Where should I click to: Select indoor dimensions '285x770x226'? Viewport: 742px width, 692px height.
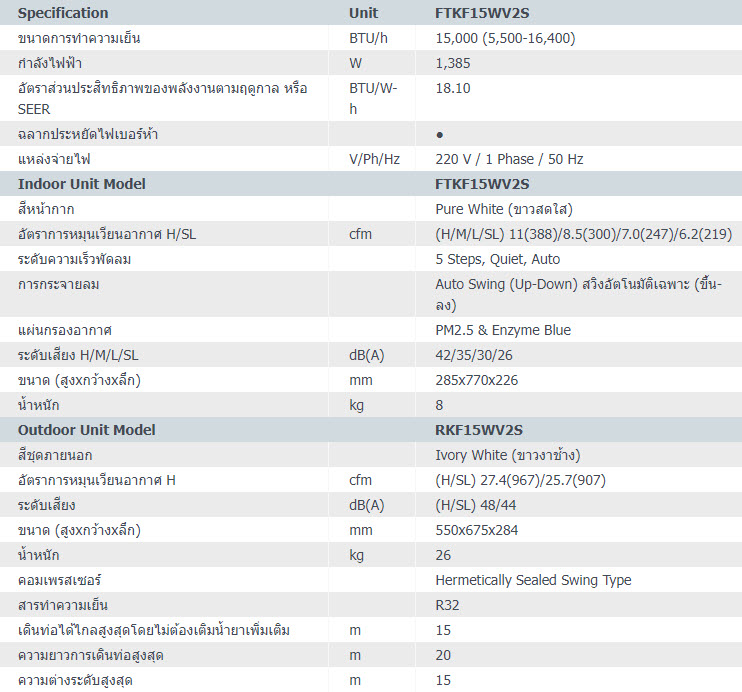(477, 381)
